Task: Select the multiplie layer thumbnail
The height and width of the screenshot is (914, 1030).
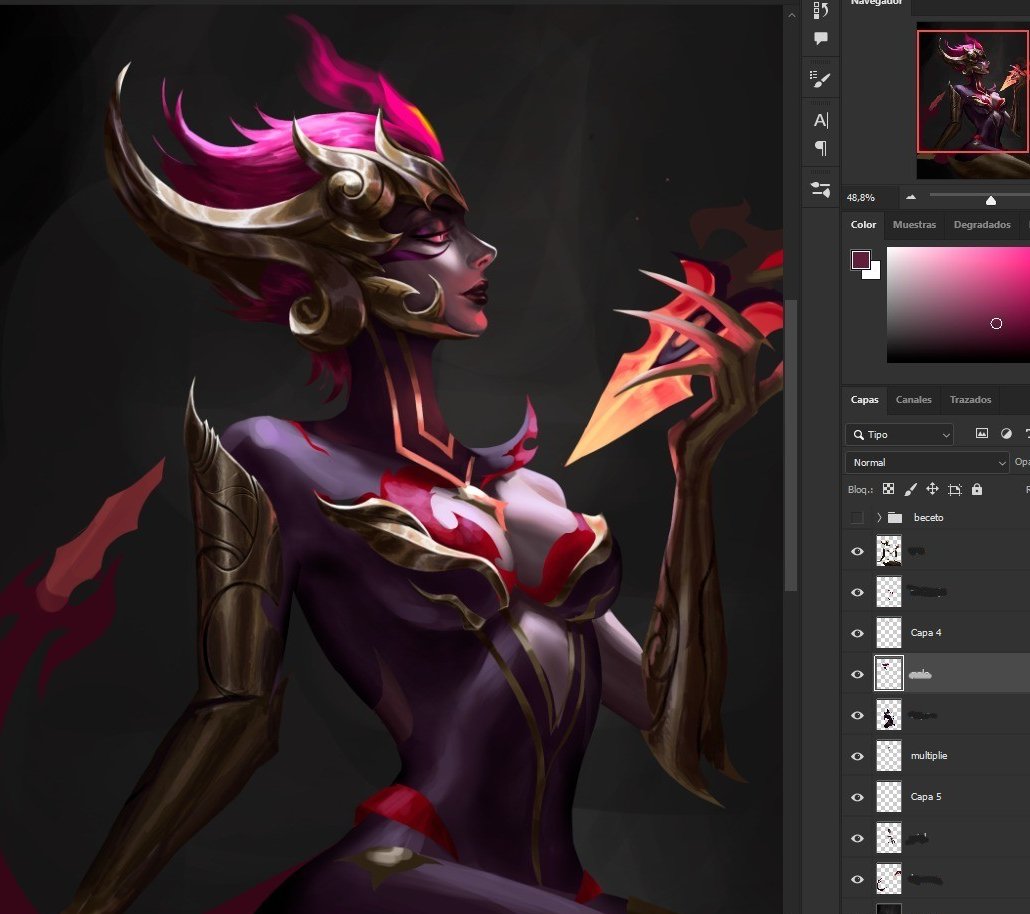Action: 889,756
